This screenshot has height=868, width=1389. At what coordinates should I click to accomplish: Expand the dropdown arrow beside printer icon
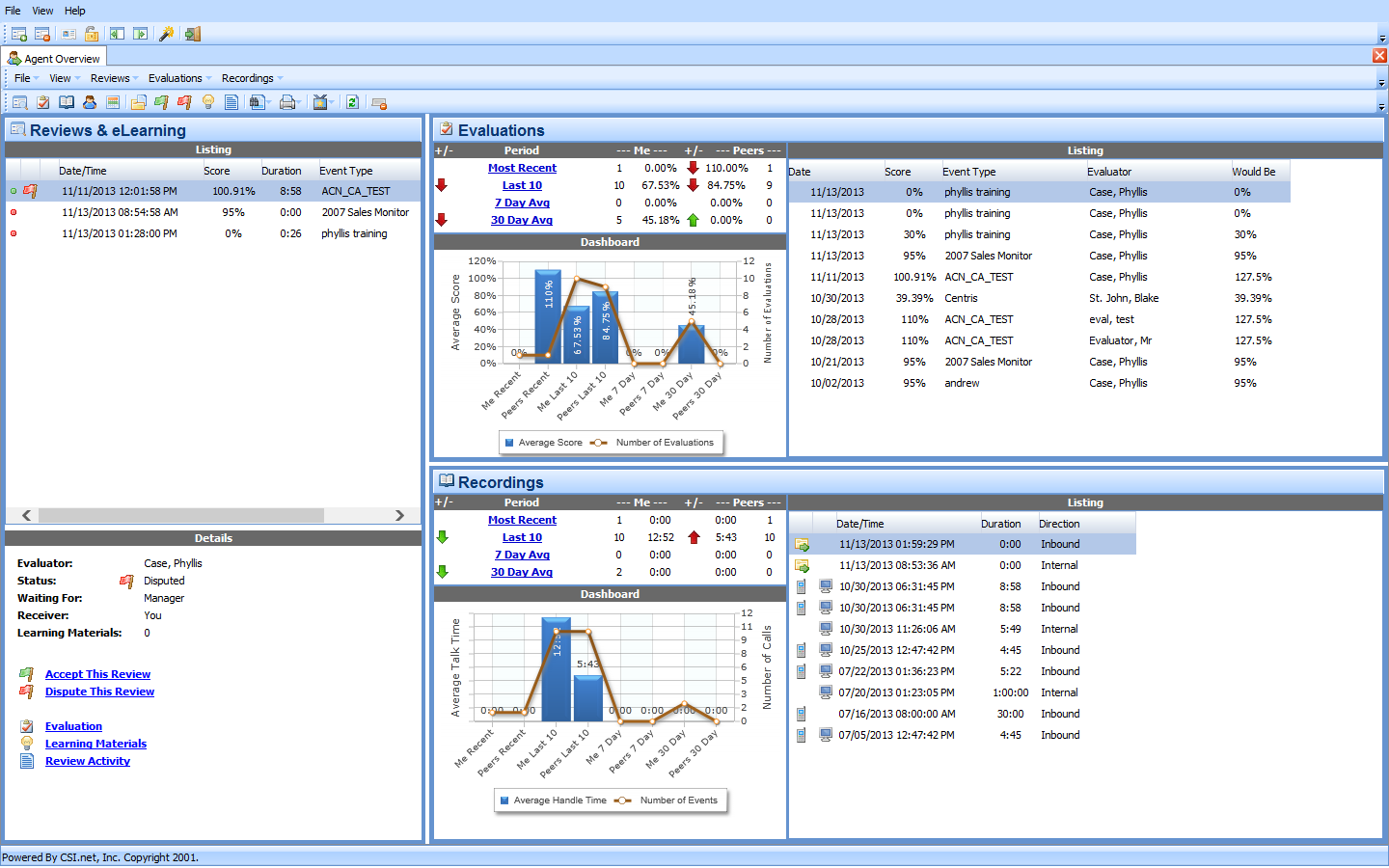click(300, 102)
